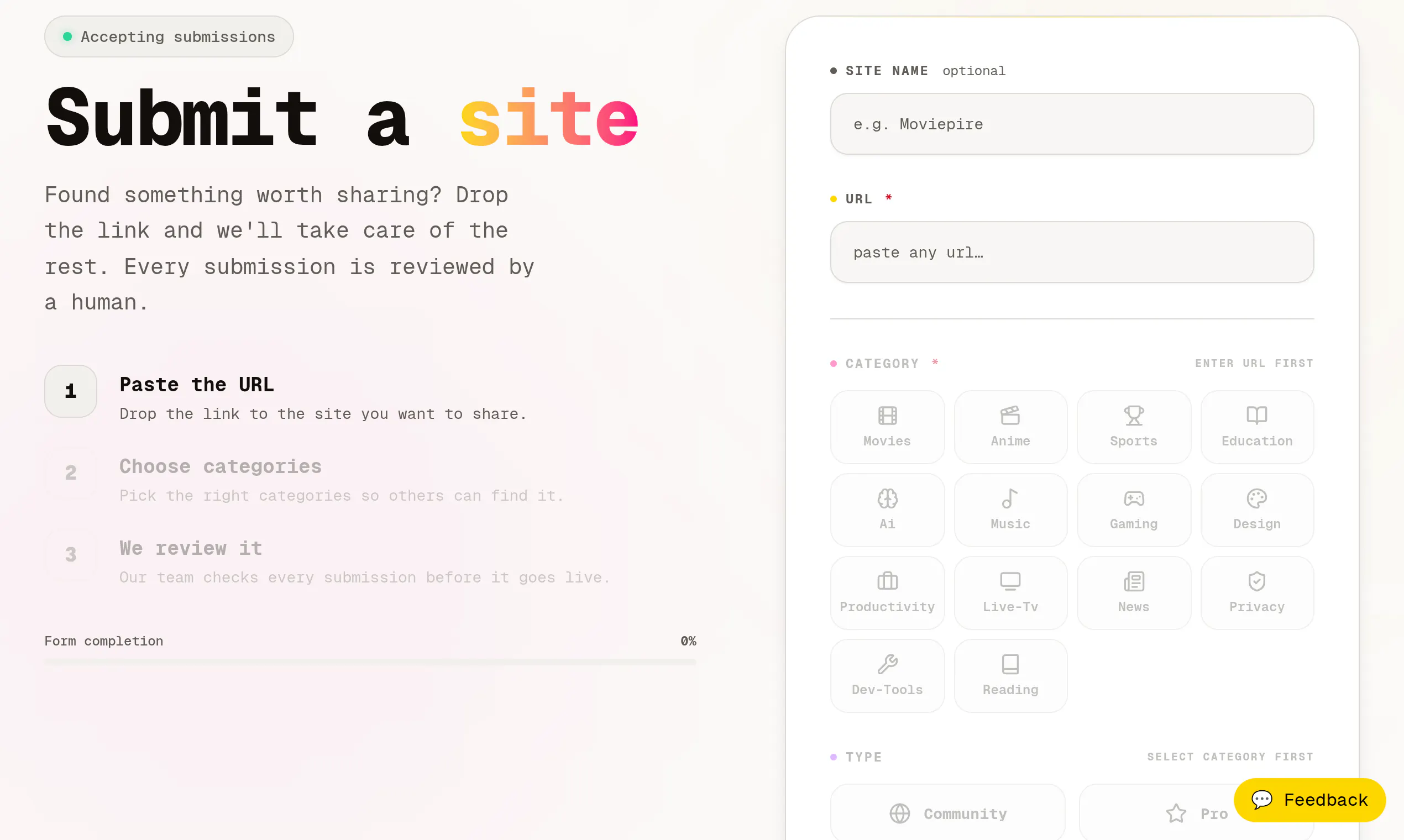1404x840 pixels.
Task: Select the Movies category film icon
Action: [887, 416]
